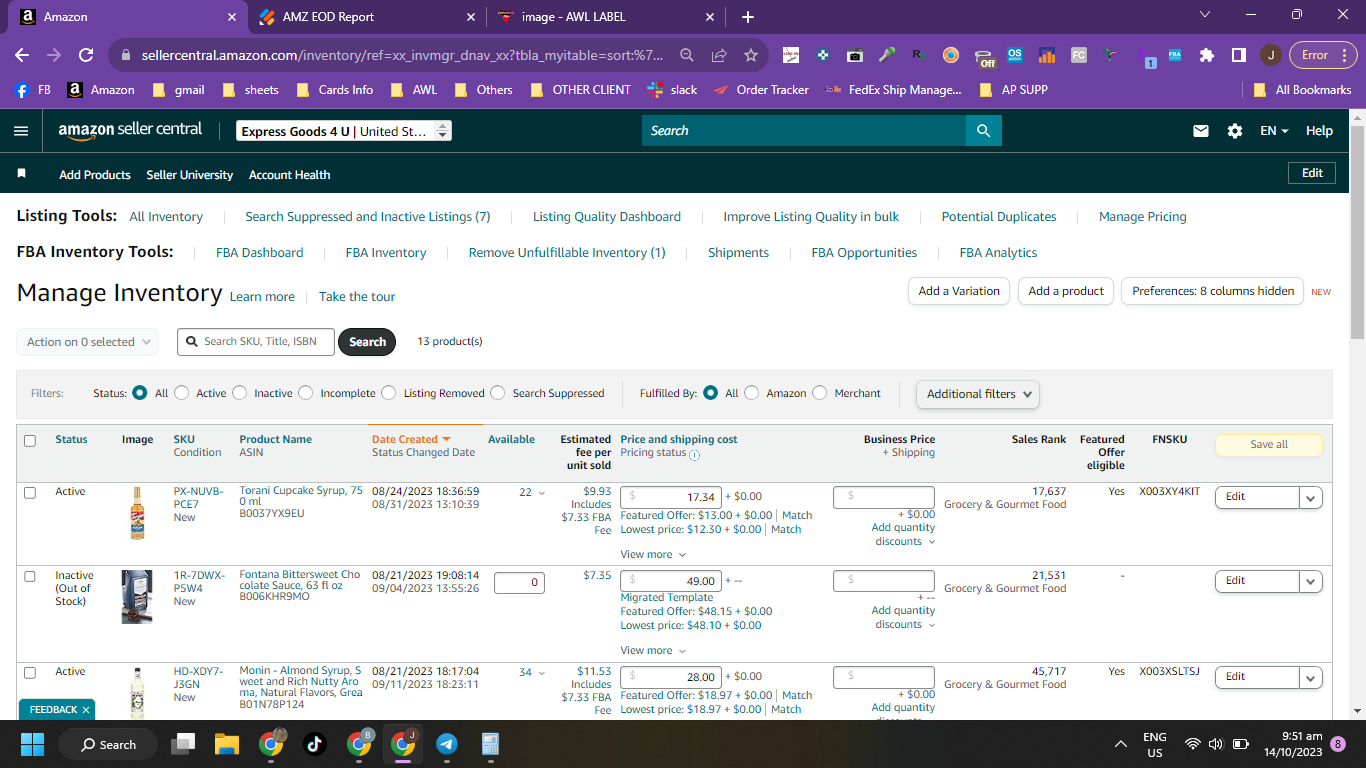Open Remove Unfulfillable Inventory (1) link

click(x=567, y=253)
